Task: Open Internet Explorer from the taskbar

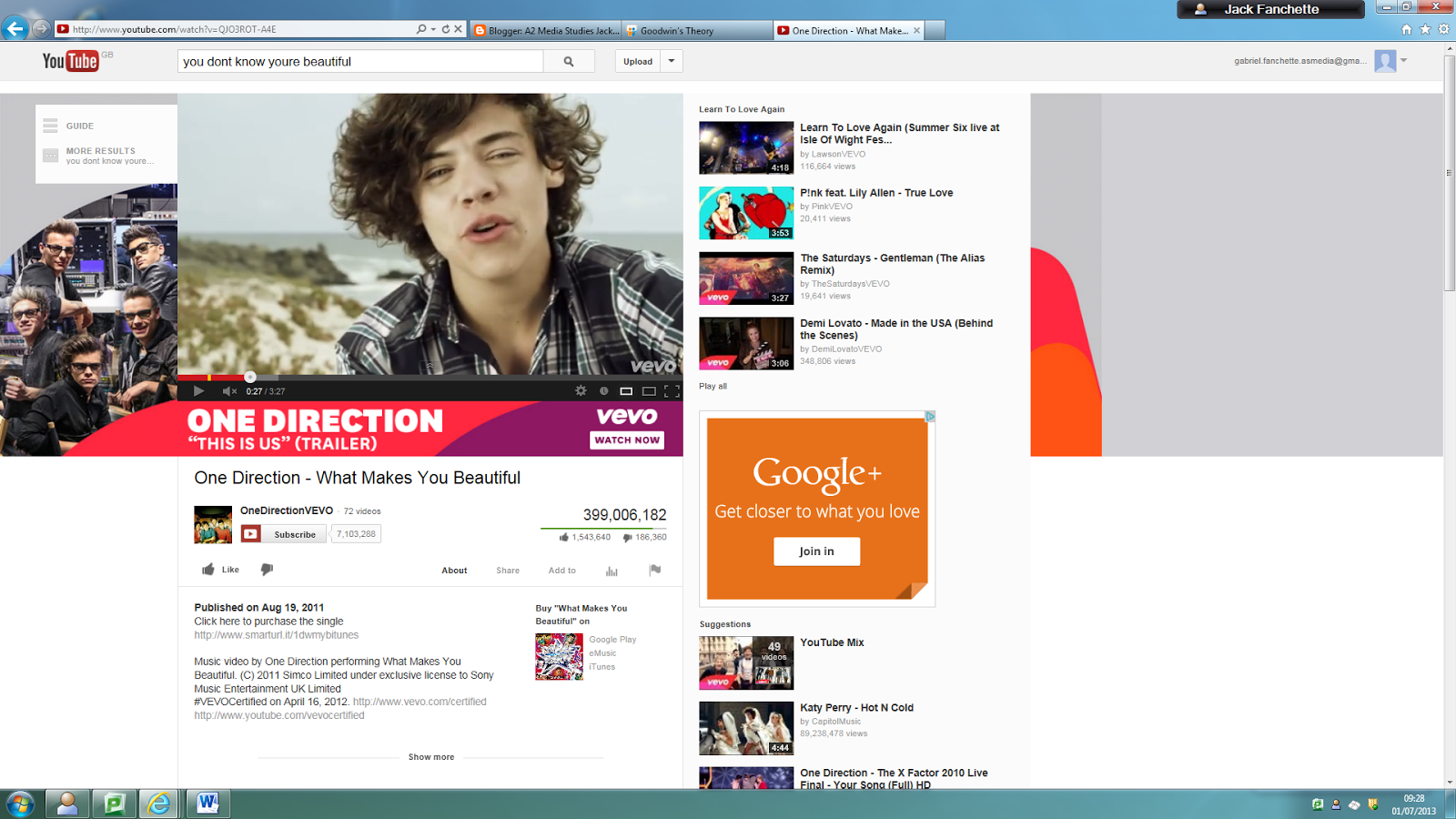Action: (x=159, y=804)
